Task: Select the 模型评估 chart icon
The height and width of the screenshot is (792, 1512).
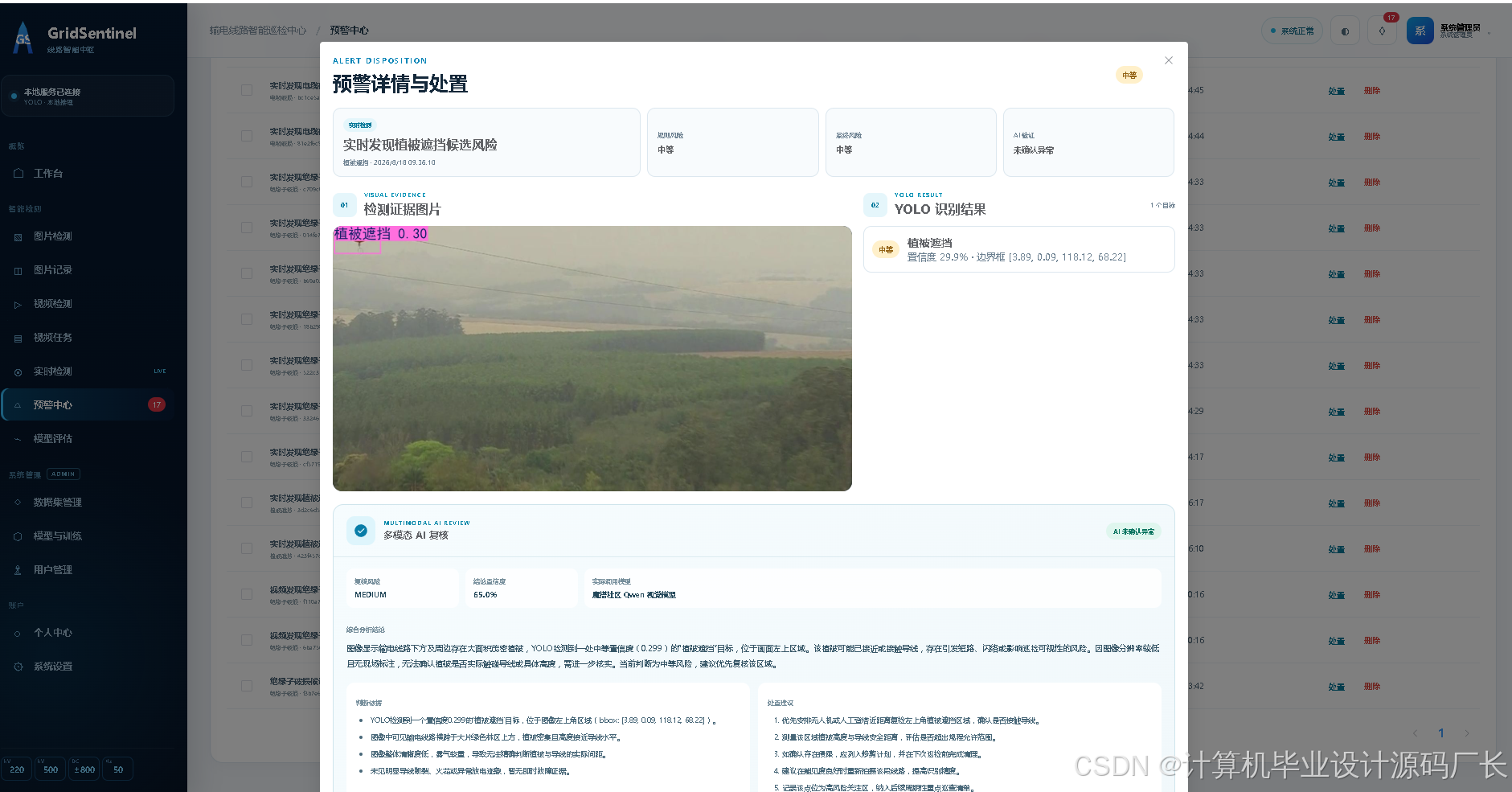Action: pos(18,439)
